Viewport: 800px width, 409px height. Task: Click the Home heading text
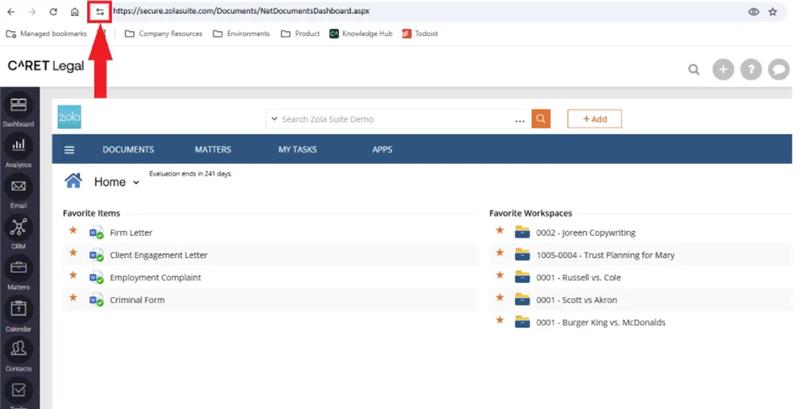click(110, 182)
